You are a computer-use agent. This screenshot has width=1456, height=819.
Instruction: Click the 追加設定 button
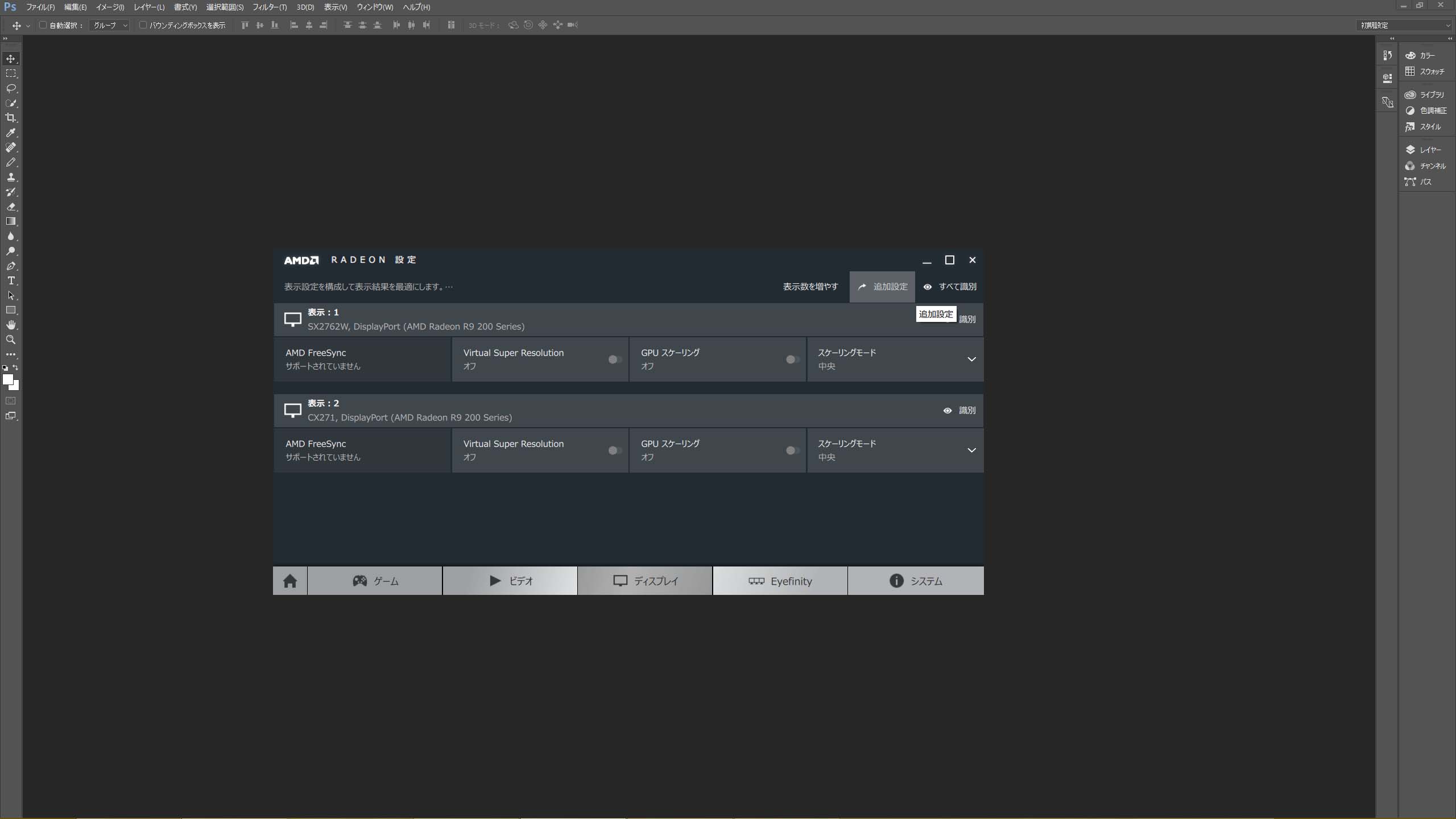point(883,287)
